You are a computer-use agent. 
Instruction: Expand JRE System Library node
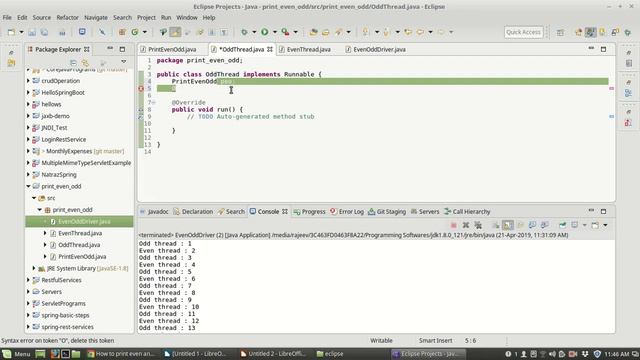pyautogui.click(x=34, y=268)
